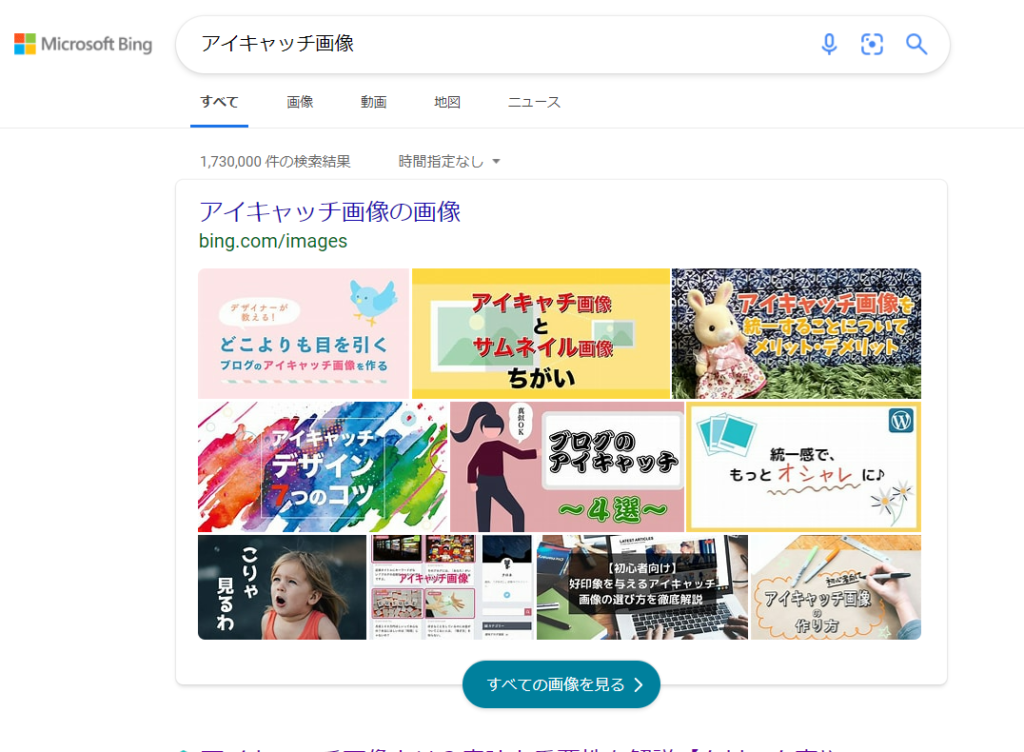Open the 地図 tab
Screen dimensions: 1024x752
coord(447,102)
